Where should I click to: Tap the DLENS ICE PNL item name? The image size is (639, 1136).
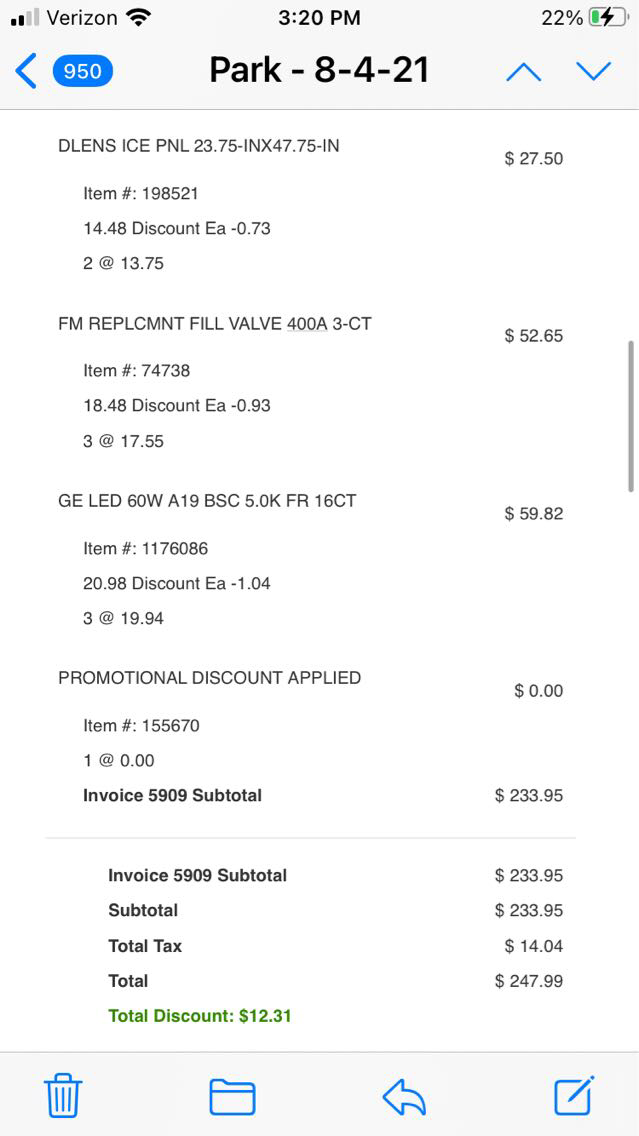pyautogui.click(x=199, y=146)
